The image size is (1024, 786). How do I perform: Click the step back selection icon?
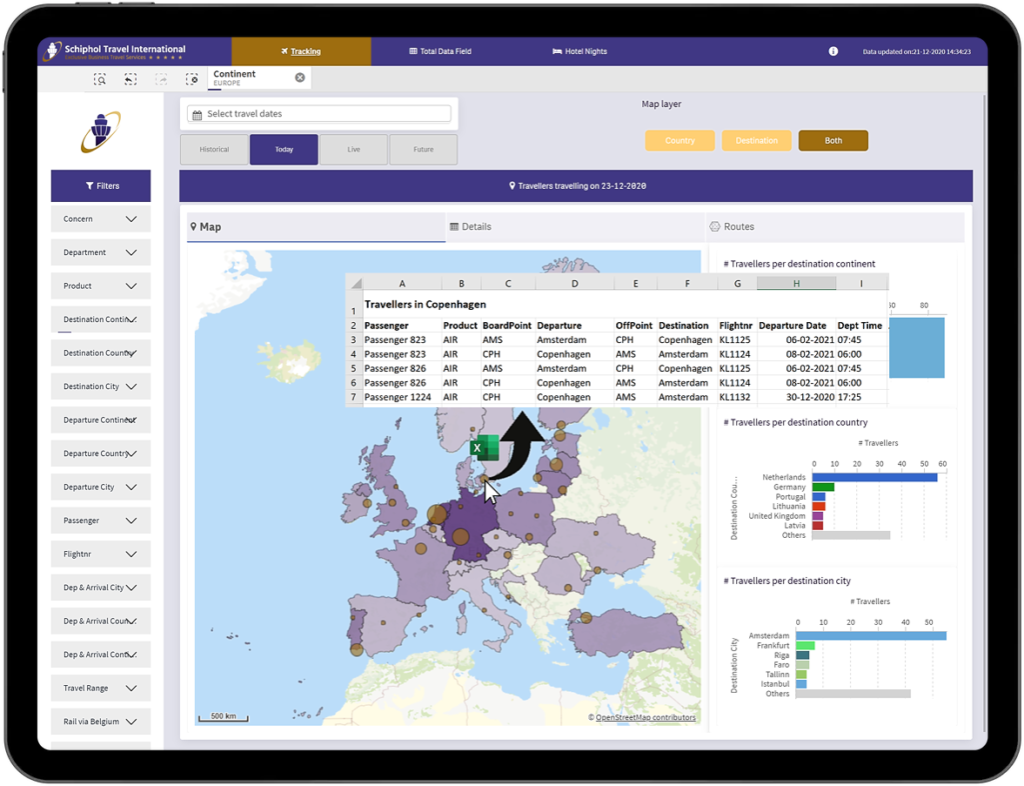click(131, 79)
